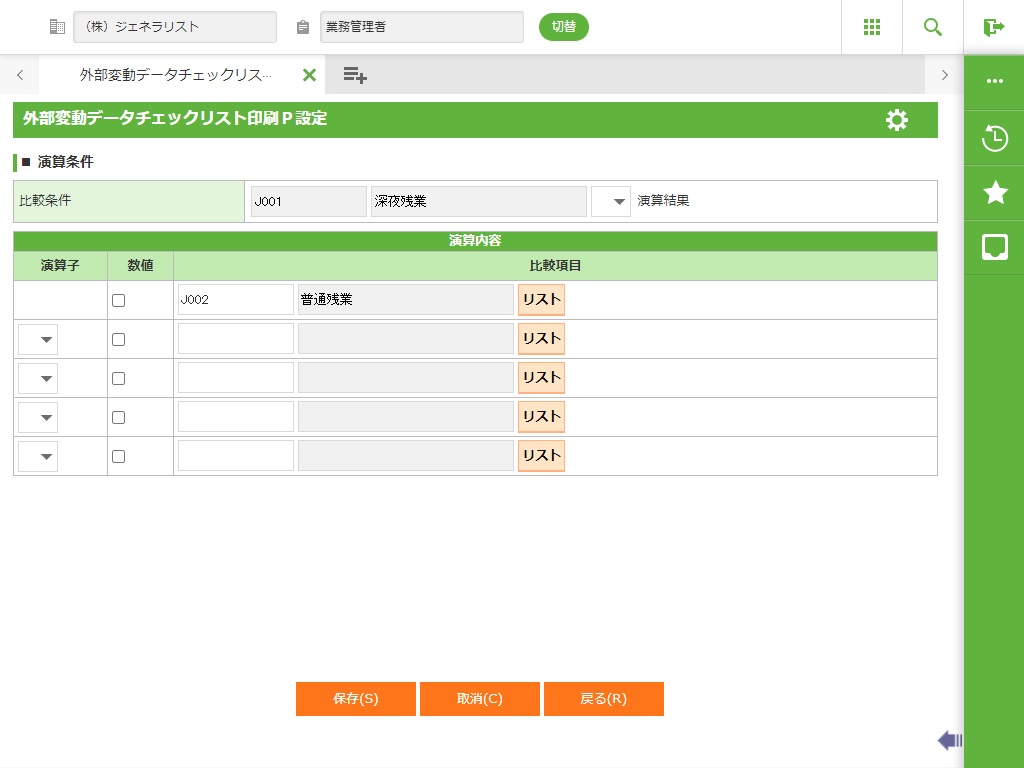Click the リスト button next to 普通残業
Screen dimensions: 1024x768
(541, 300)
